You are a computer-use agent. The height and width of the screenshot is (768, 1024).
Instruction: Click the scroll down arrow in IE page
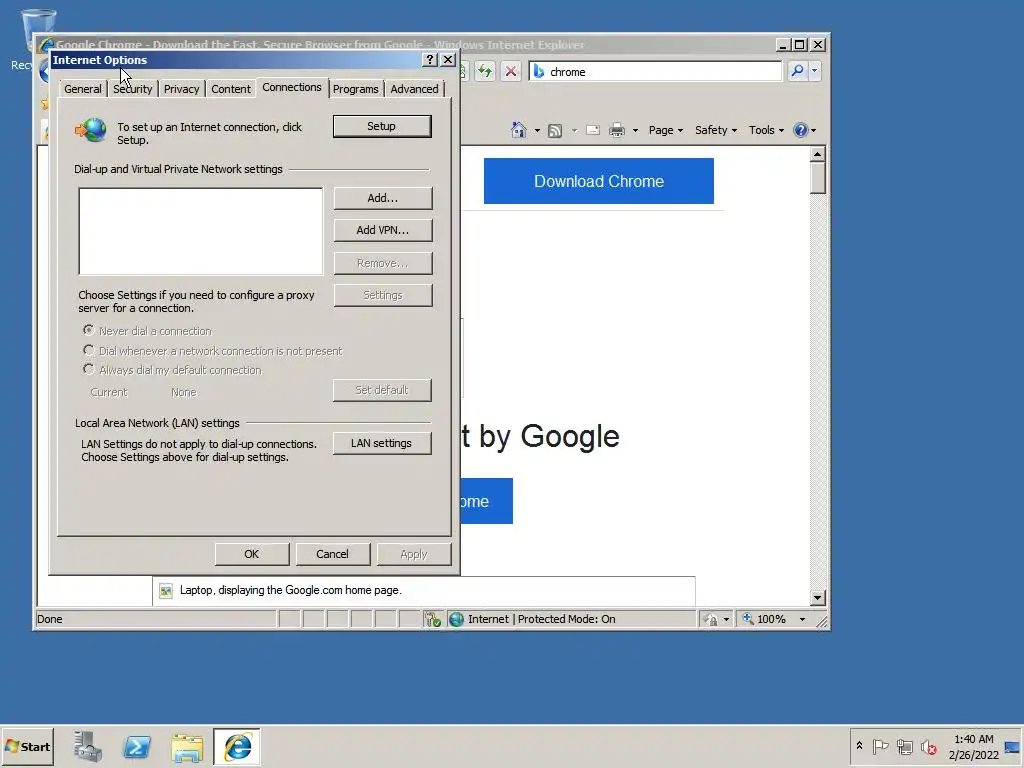[818, 598]
